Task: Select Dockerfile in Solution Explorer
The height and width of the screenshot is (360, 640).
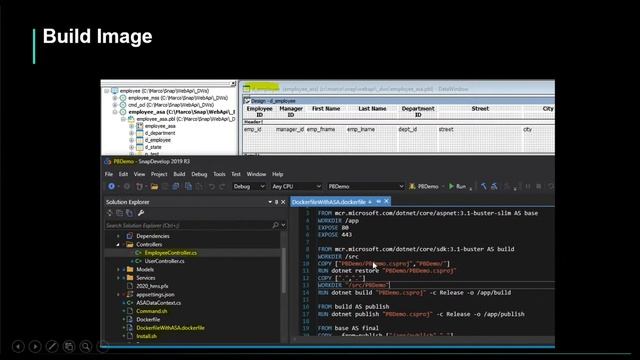Action: coord(148,320)
